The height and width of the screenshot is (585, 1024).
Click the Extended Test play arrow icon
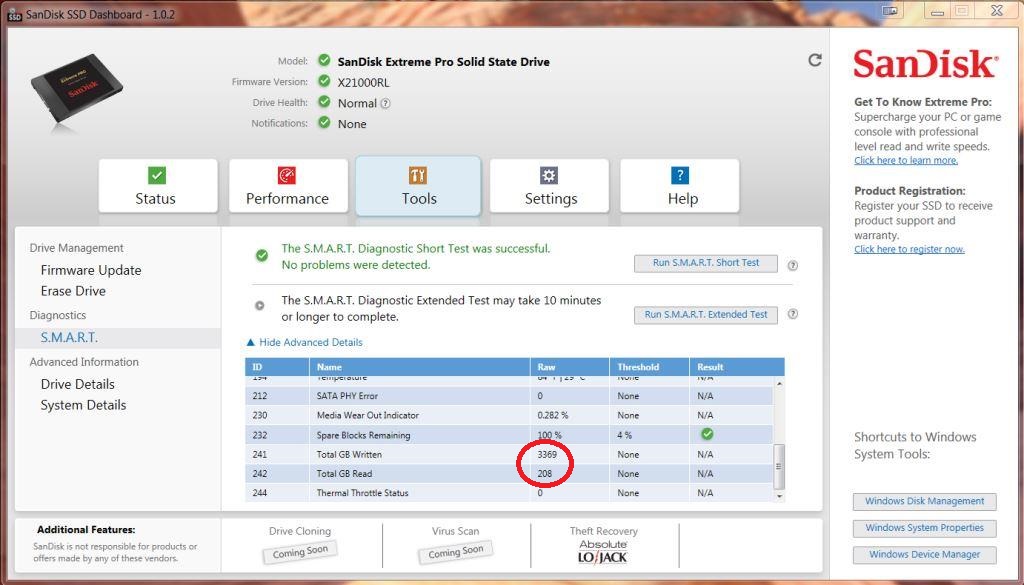point(260,306)
